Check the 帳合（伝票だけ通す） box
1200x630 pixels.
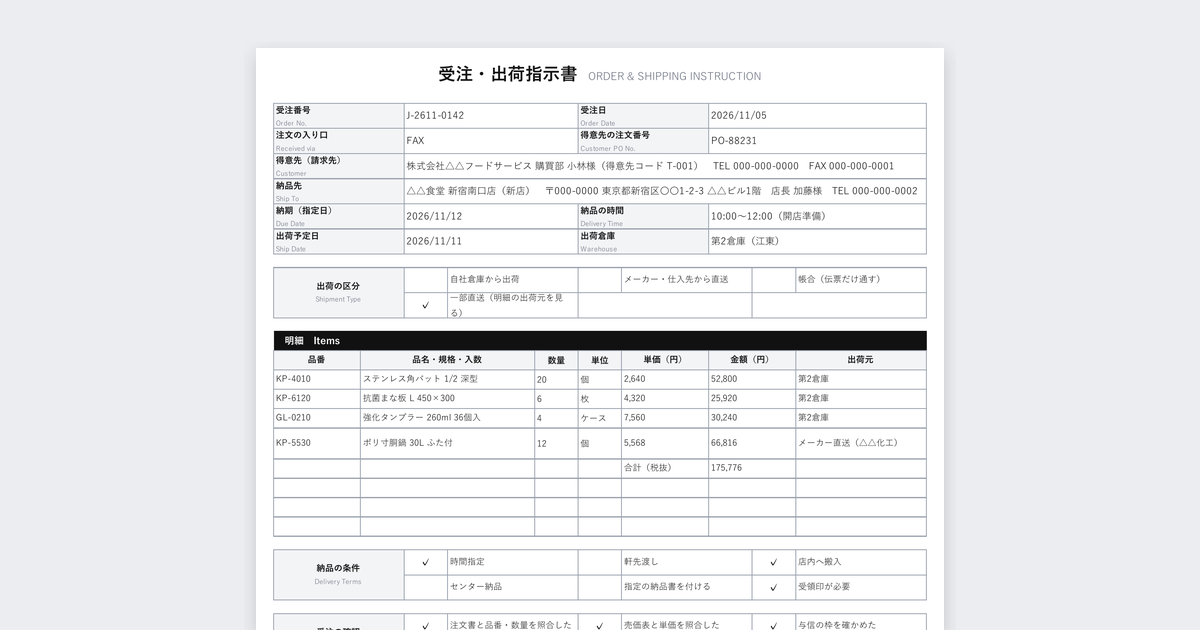pos(773,280)
